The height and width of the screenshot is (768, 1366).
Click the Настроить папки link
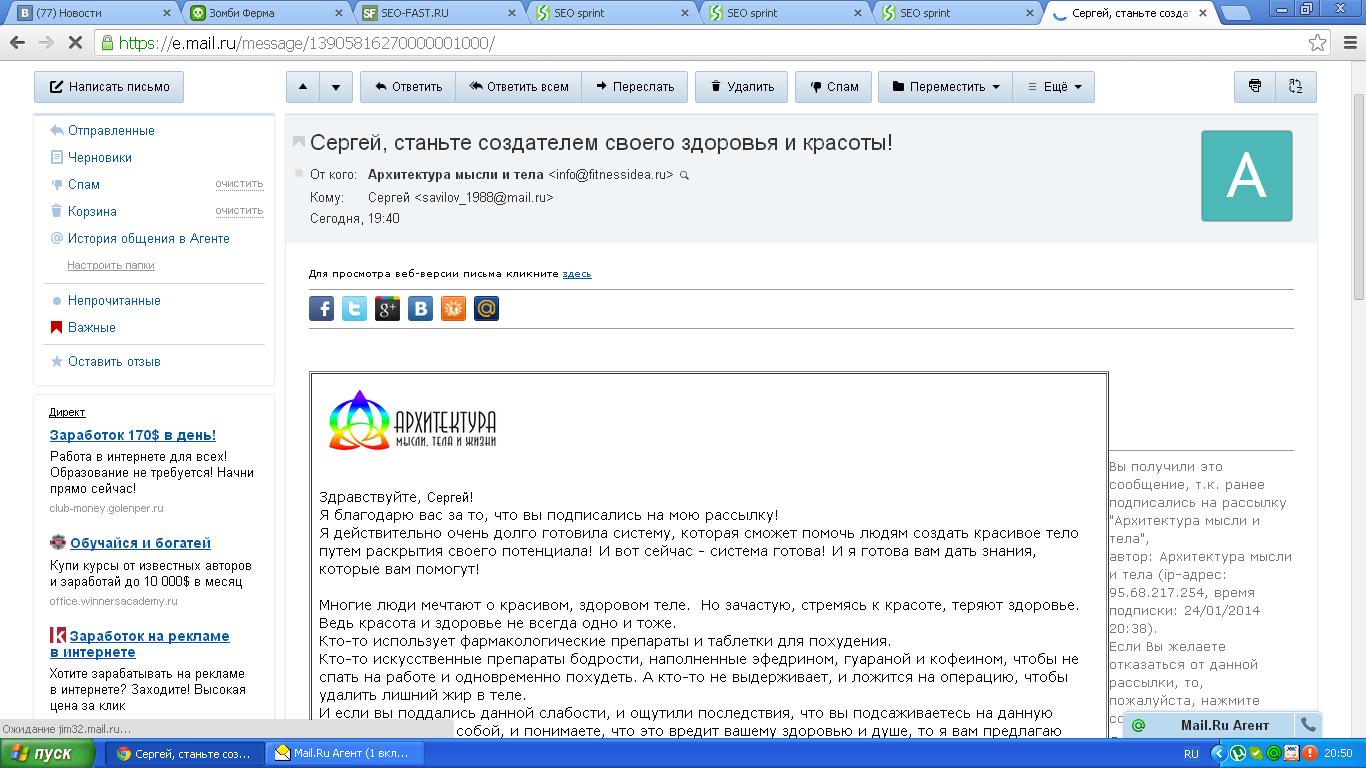pyautogui.click(x=111, y=266)
